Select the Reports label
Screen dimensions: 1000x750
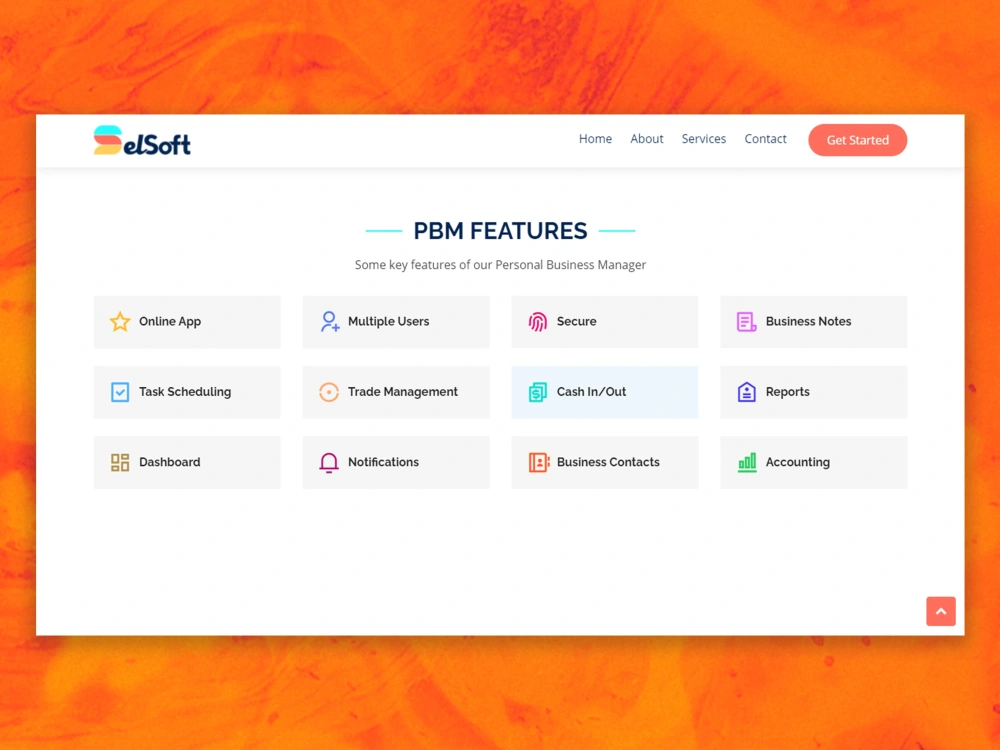pyautogui.click(x=788, y=392)
